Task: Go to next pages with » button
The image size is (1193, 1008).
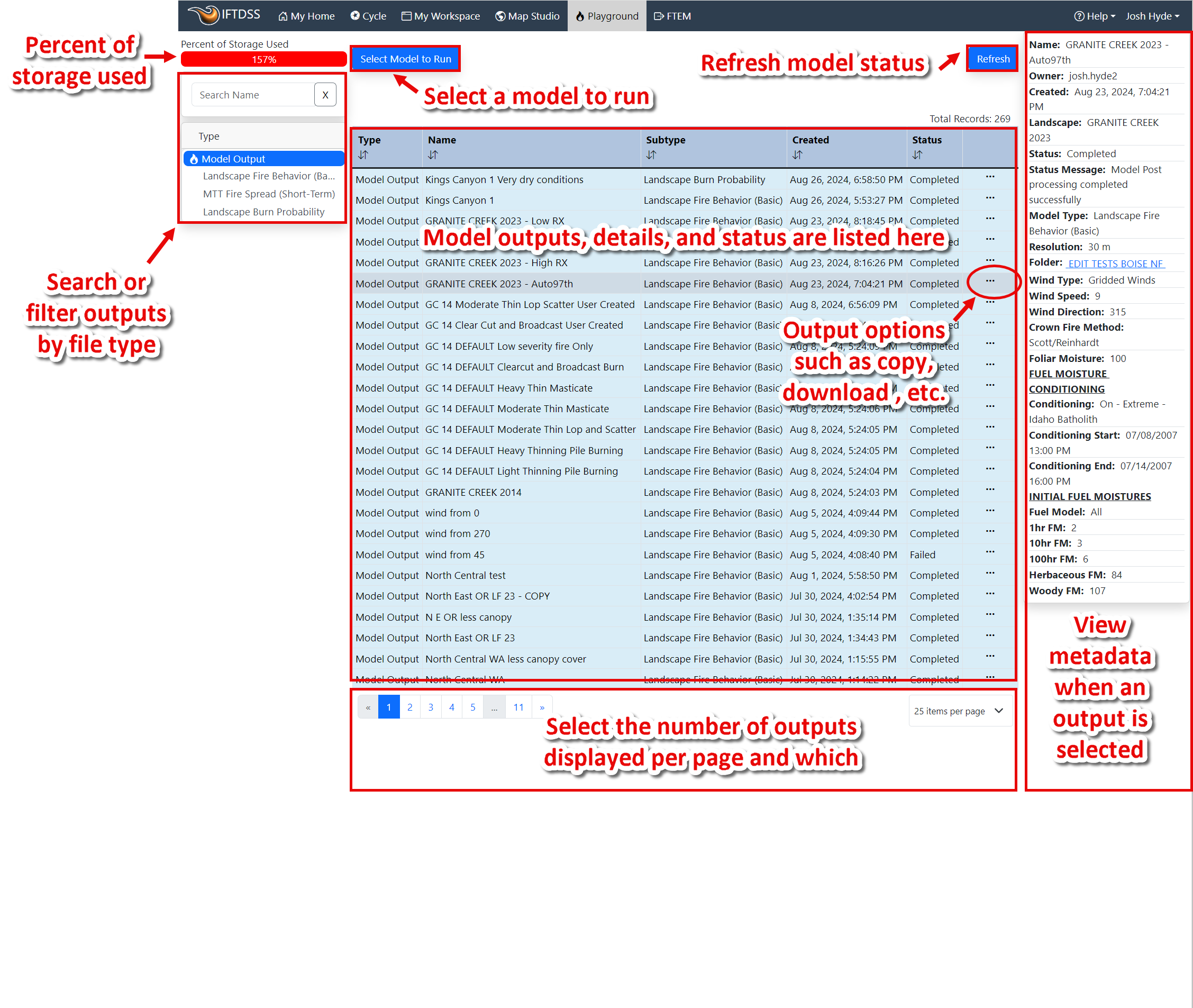Action: pos(542,707)
